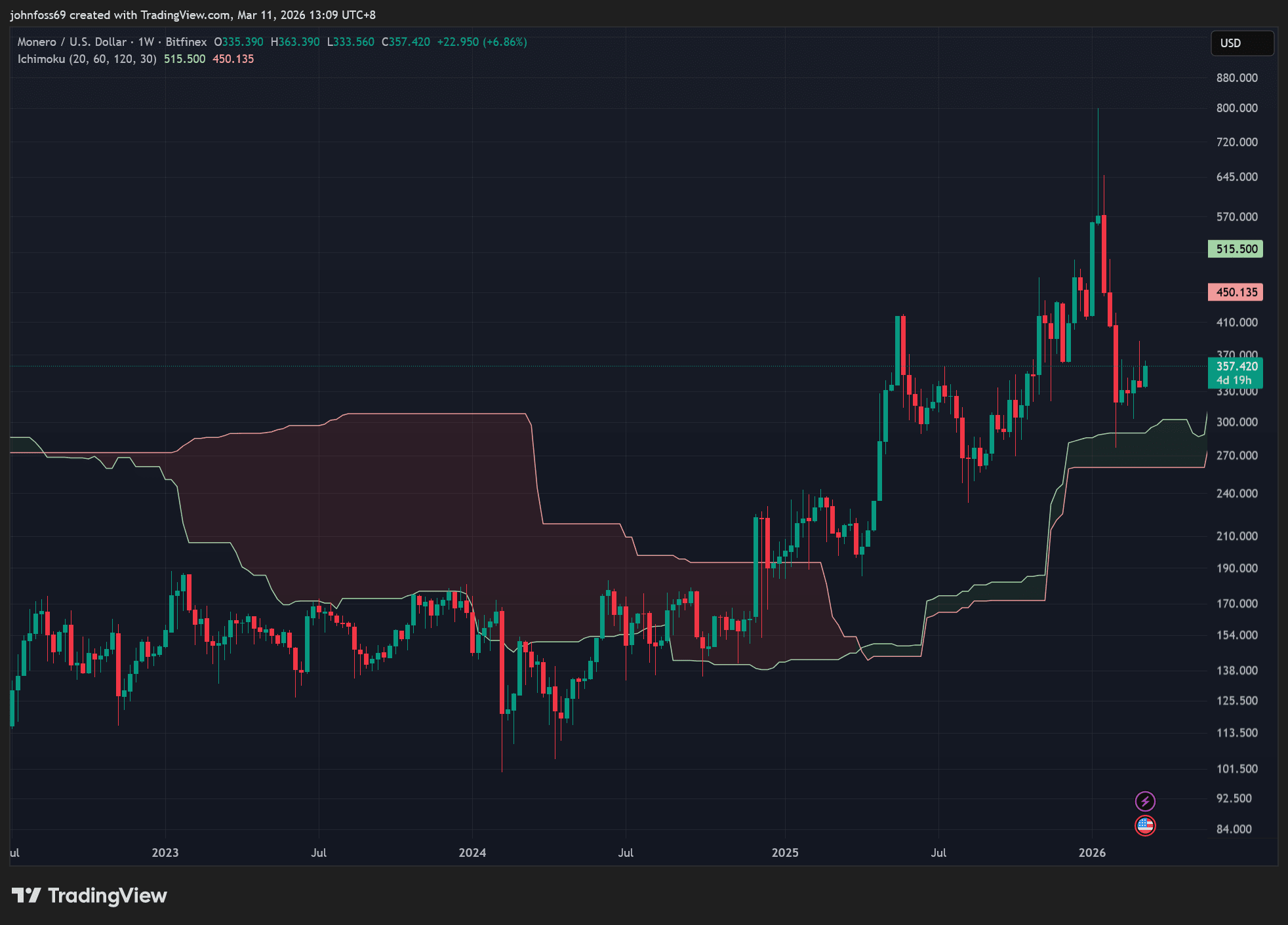Click the +22.950 (+6.86%) change value
Screen dimensions: 1288x925
482,42
